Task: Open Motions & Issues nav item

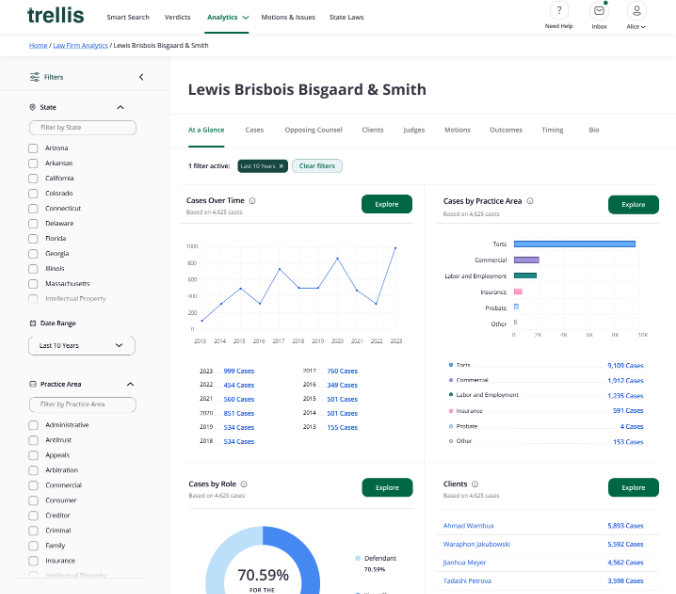Action: tap(288, 17)
